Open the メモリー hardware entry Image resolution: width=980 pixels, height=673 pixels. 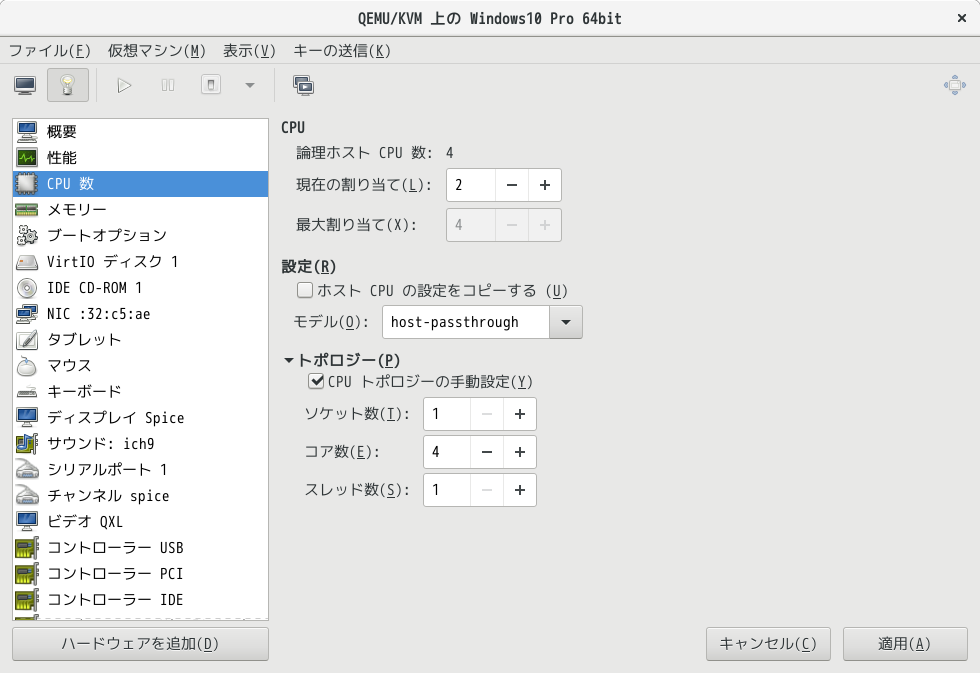coord(141,209)
